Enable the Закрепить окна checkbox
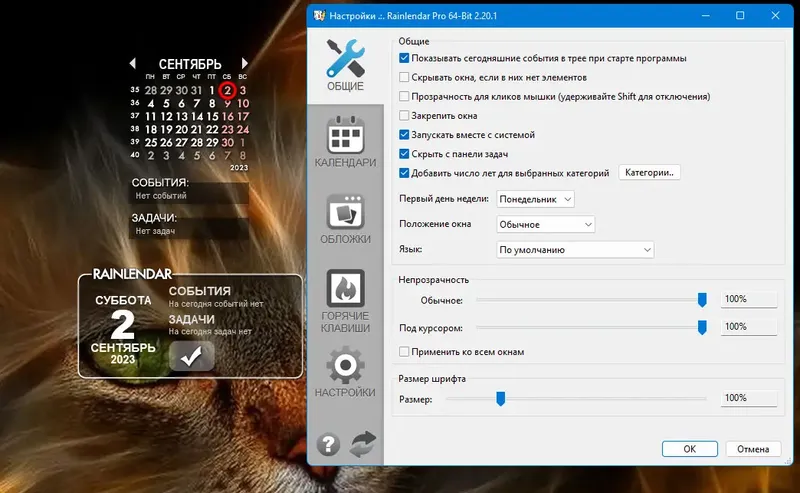Image resolution: width=800 pixels, height=493 pixels. [x=404, y=116]
